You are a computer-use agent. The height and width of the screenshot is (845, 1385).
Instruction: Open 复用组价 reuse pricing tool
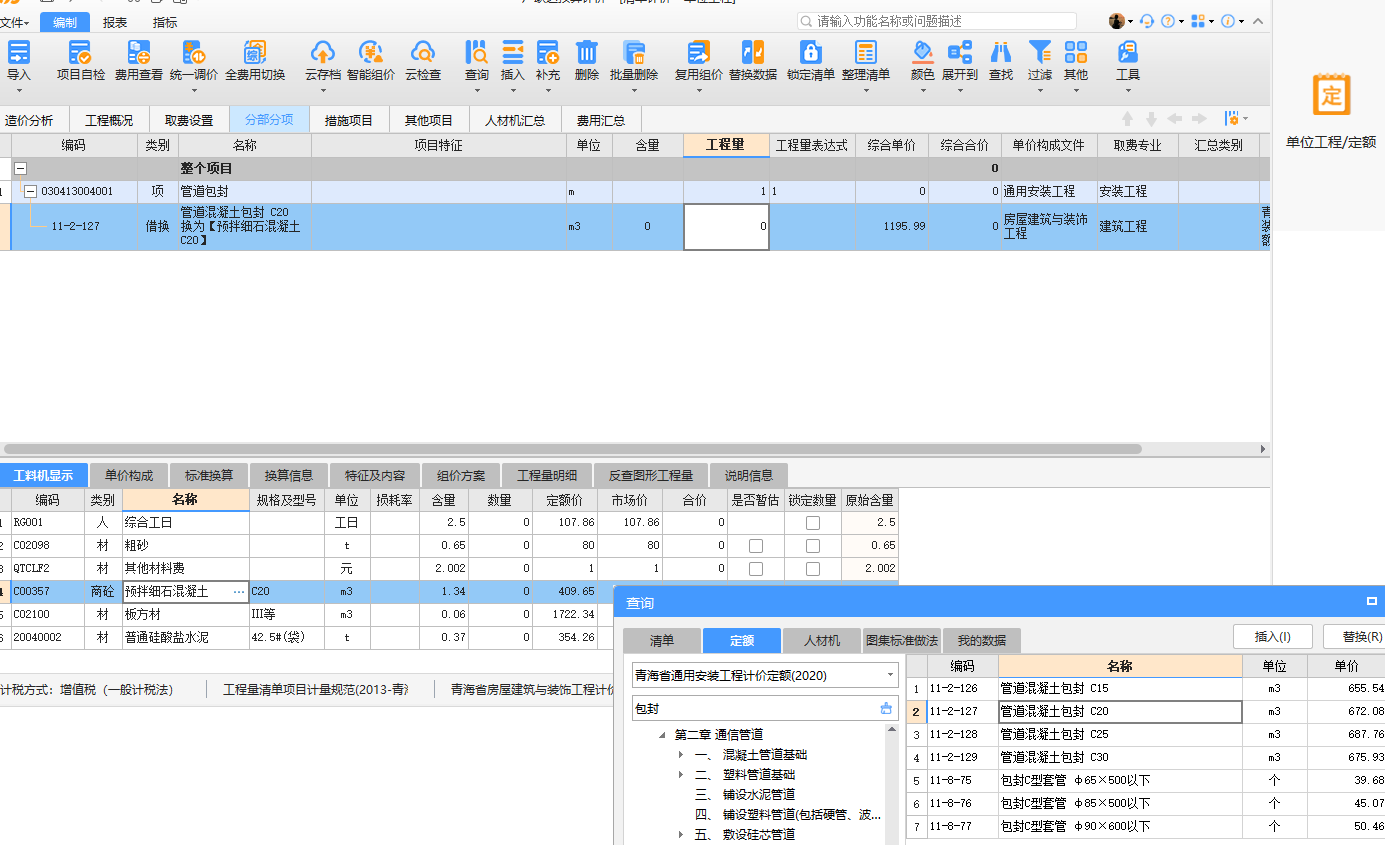[x=698, y=52]
